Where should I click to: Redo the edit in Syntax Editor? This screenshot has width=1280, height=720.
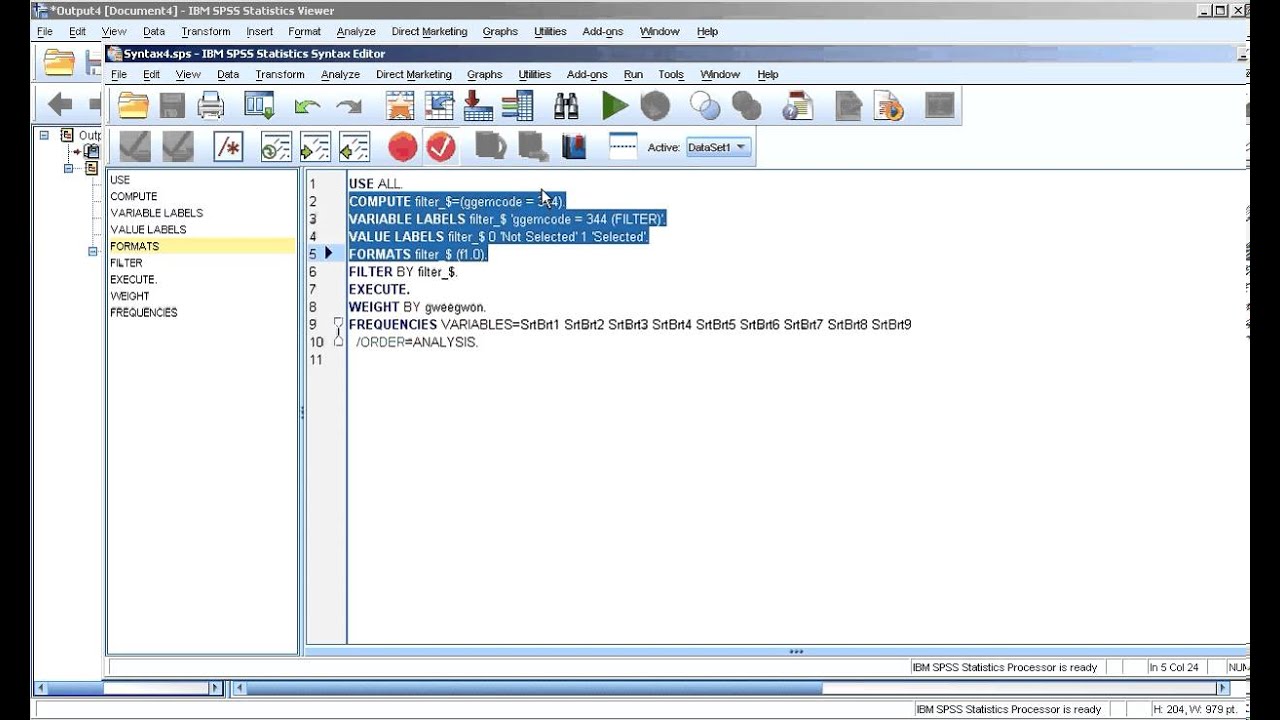point(349,106)
